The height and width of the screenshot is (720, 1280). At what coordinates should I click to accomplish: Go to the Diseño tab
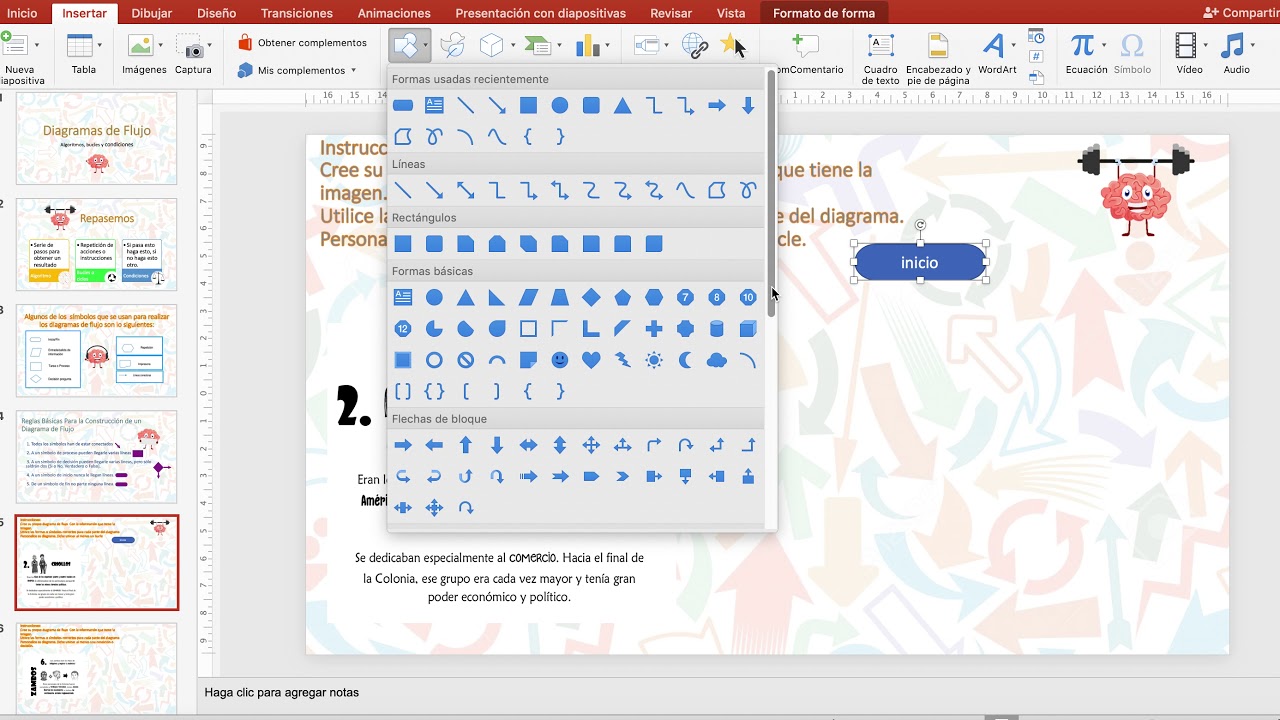coord(216,13)
